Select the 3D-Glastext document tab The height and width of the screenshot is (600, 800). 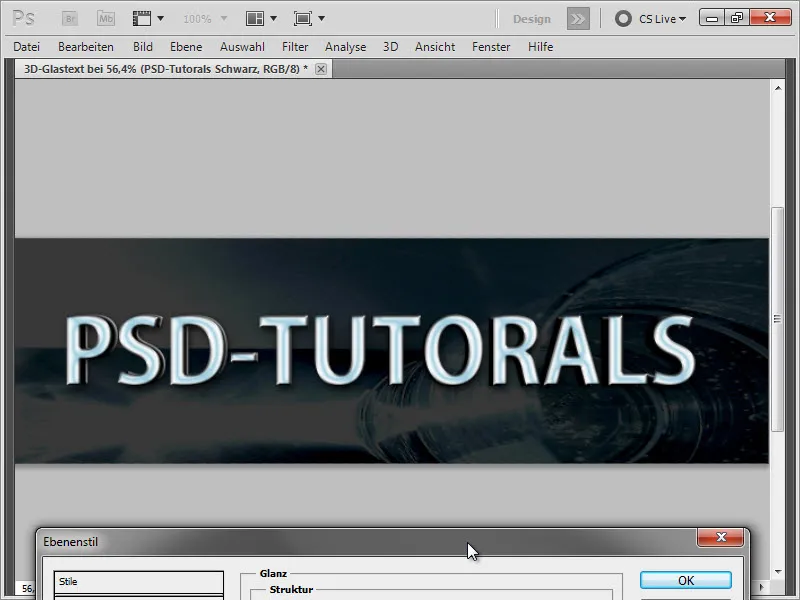(166, 69)
